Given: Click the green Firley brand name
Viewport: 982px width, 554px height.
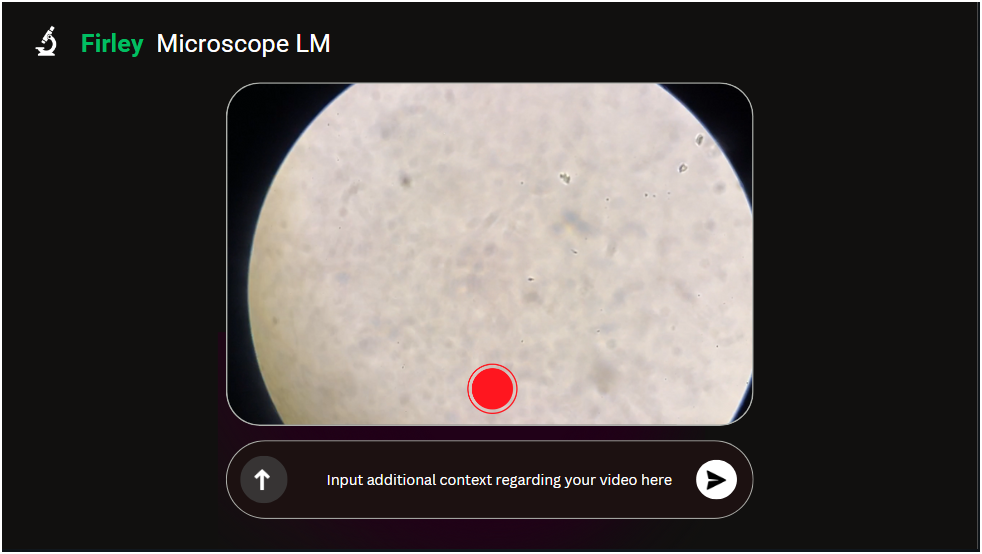Looking at the screenshot, I should (112, 43).
